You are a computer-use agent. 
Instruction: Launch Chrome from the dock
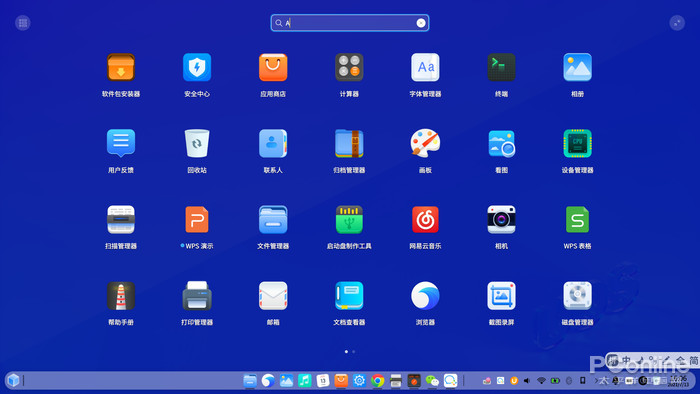(x=378, y=381)
